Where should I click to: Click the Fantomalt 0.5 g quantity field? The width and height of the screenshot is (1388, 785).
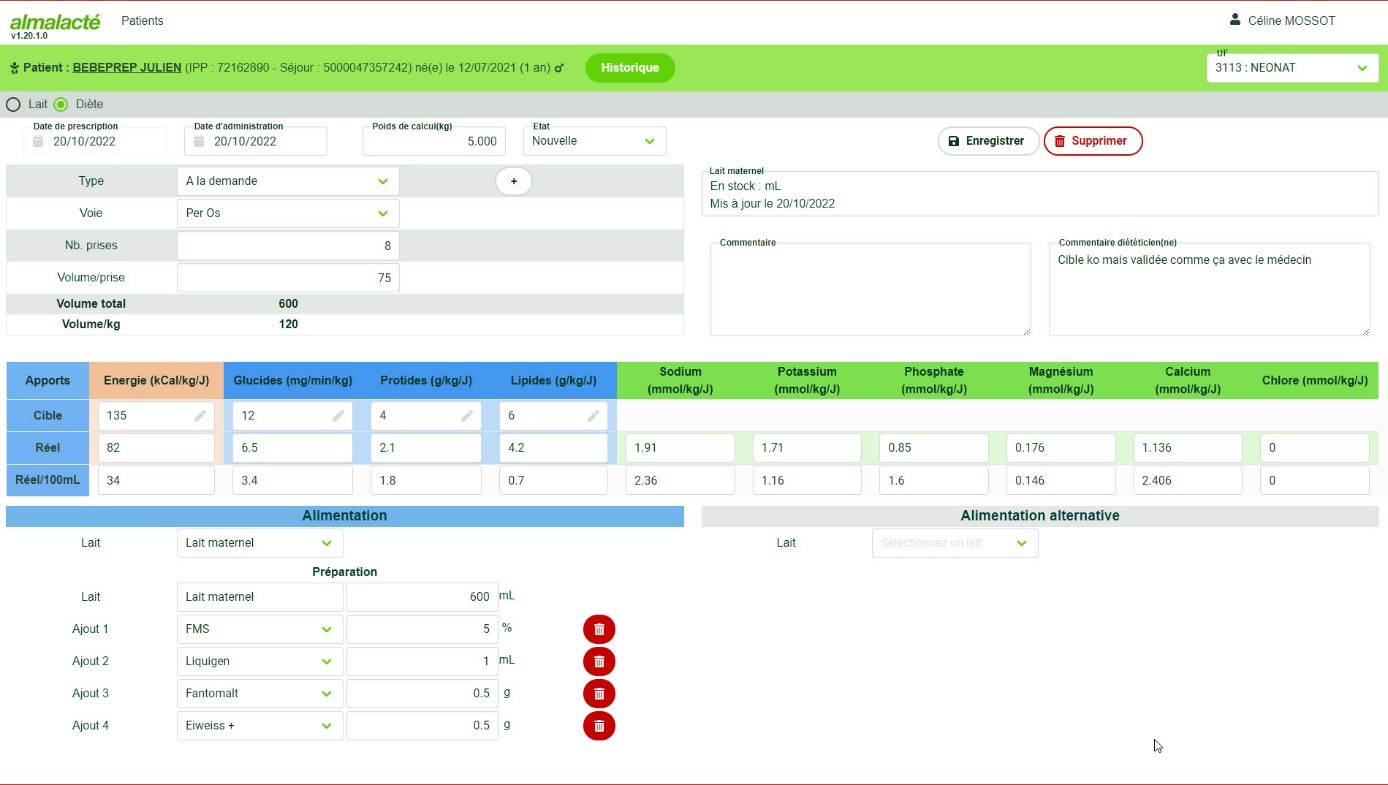click(x=422, y=693)
